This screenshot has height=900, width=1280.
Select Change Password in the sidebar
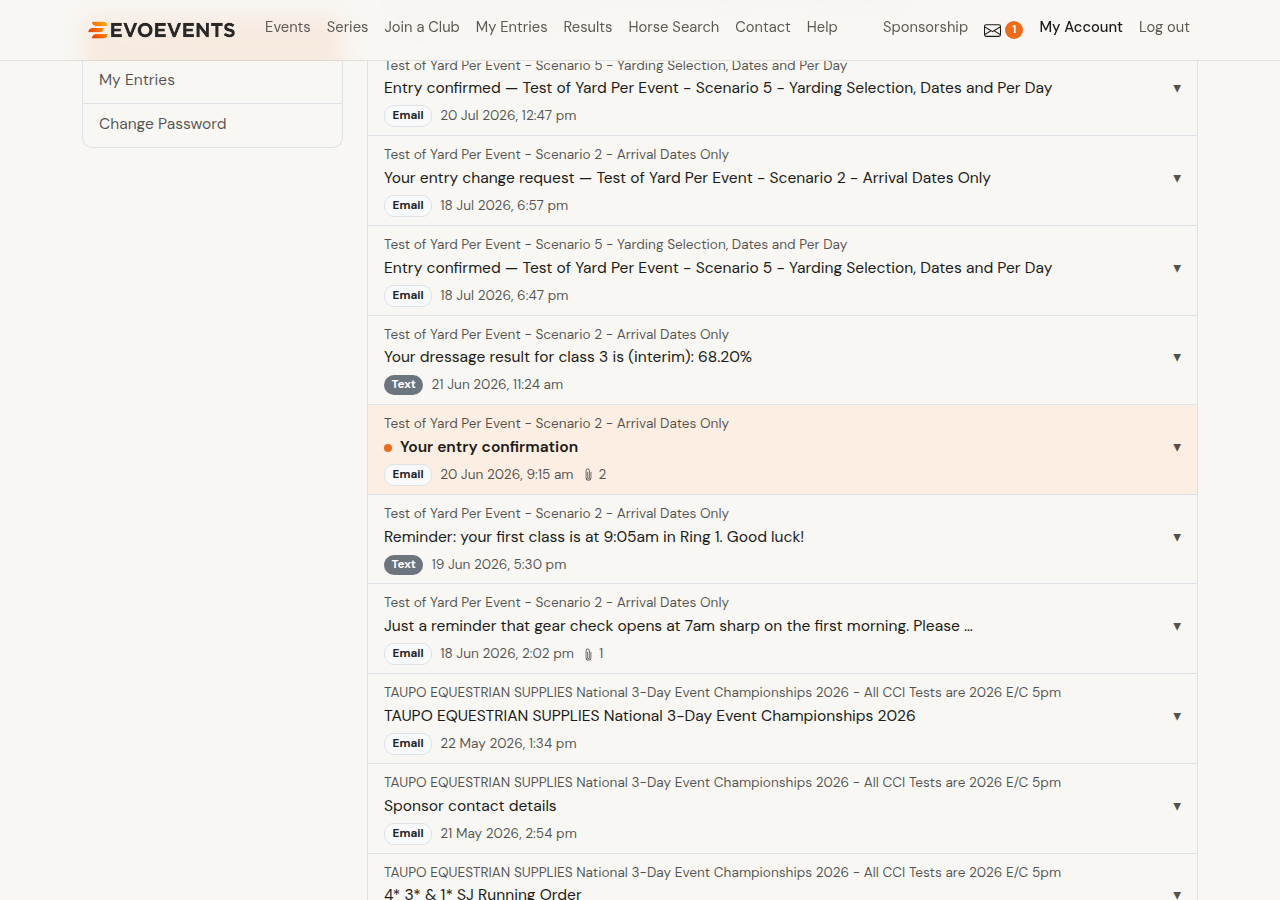212,124
